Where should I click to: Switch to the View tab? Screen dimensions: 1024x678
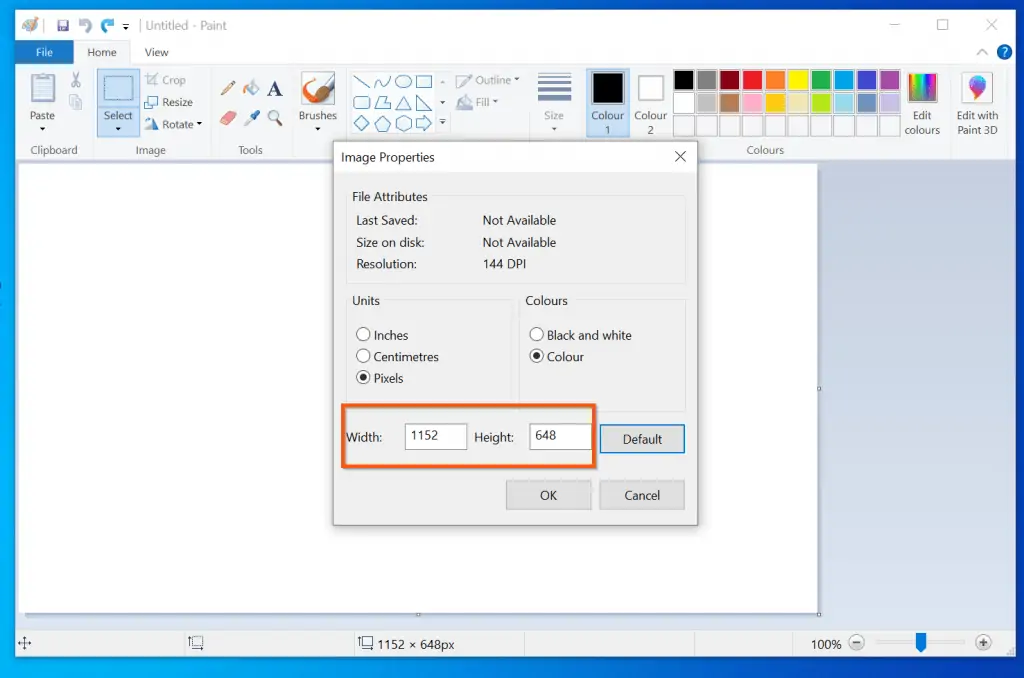pyautogui.click(x=156, y=52)
